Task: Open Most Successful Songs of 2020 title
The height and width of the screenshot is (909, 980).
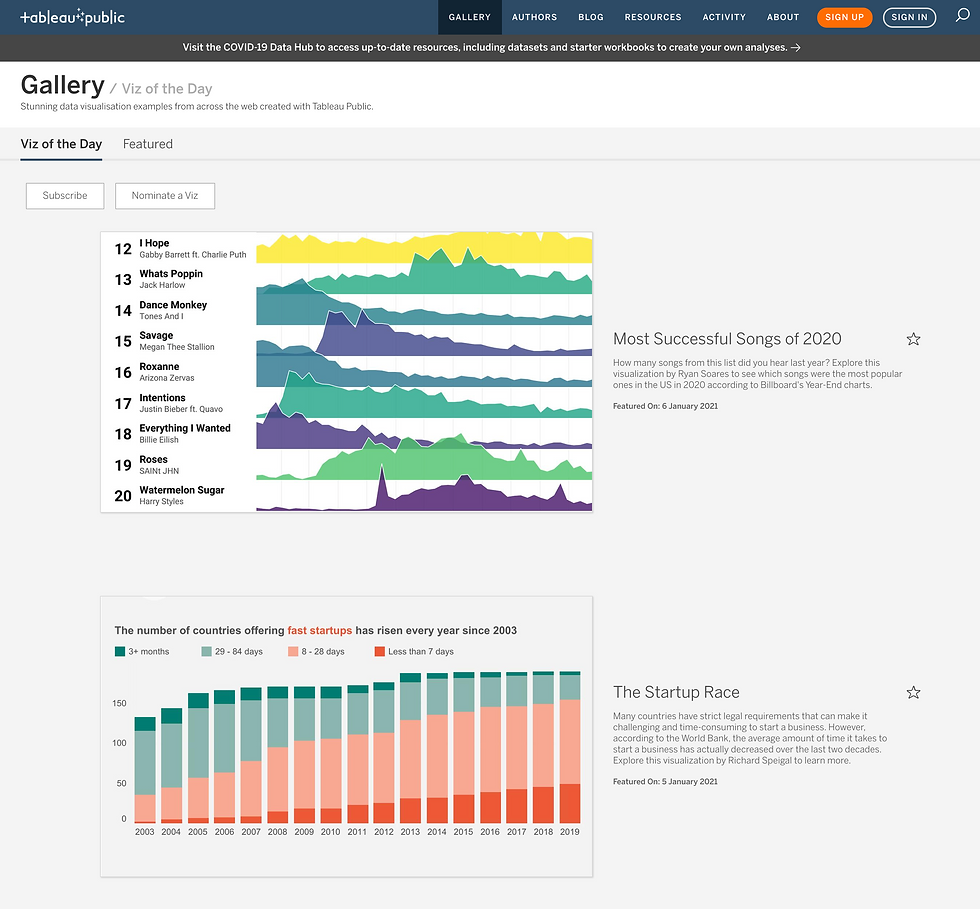Action: pos(727,339)
